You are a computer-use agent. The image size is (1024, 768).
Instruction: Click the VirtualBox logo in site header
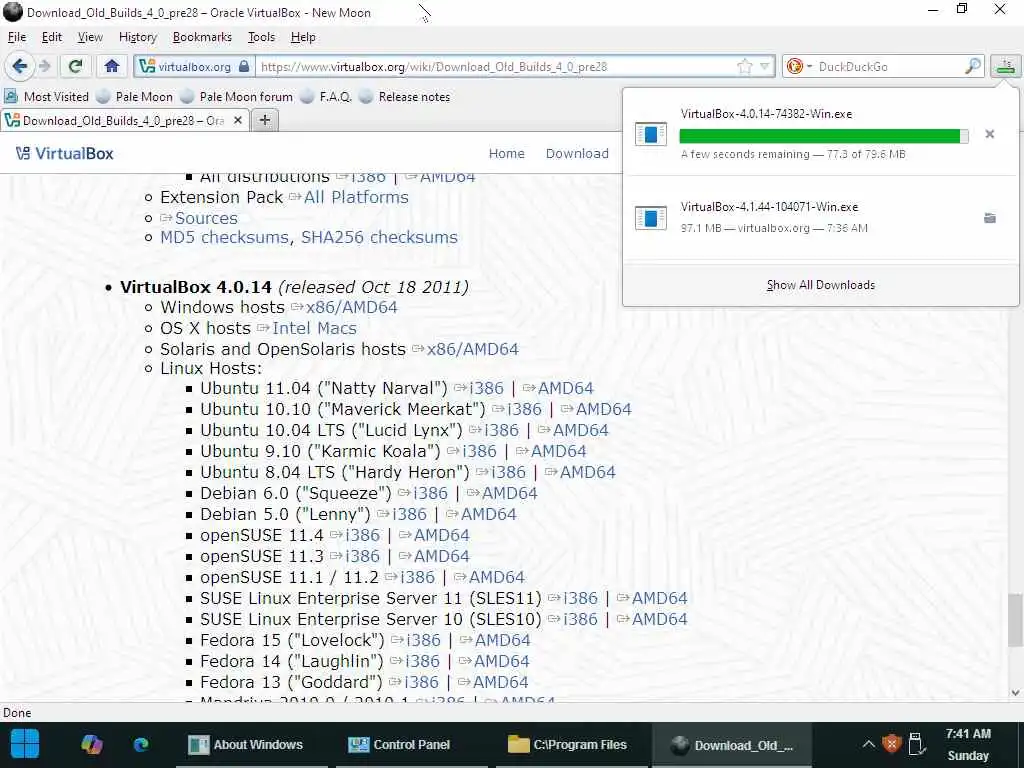[x=65, y=153]
